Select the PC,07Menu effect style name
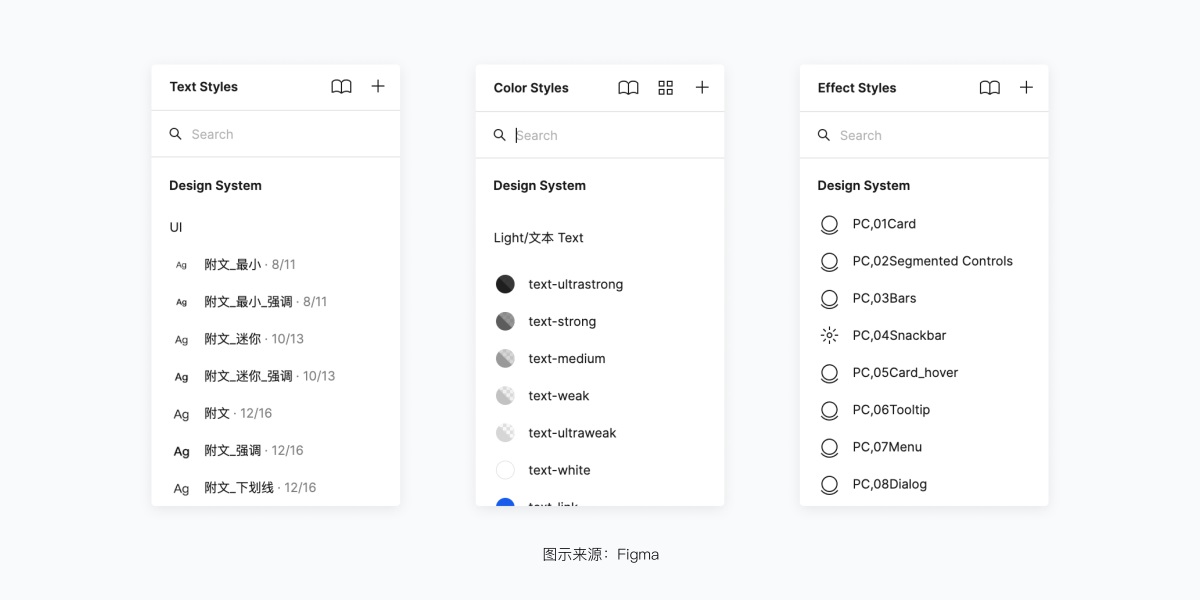Viewport: 1200px width, 600px height. 887,447
